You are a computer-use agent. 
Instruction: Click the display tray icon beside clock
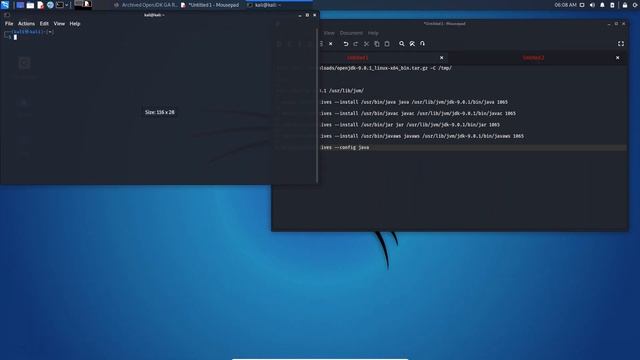coord(582,5)
